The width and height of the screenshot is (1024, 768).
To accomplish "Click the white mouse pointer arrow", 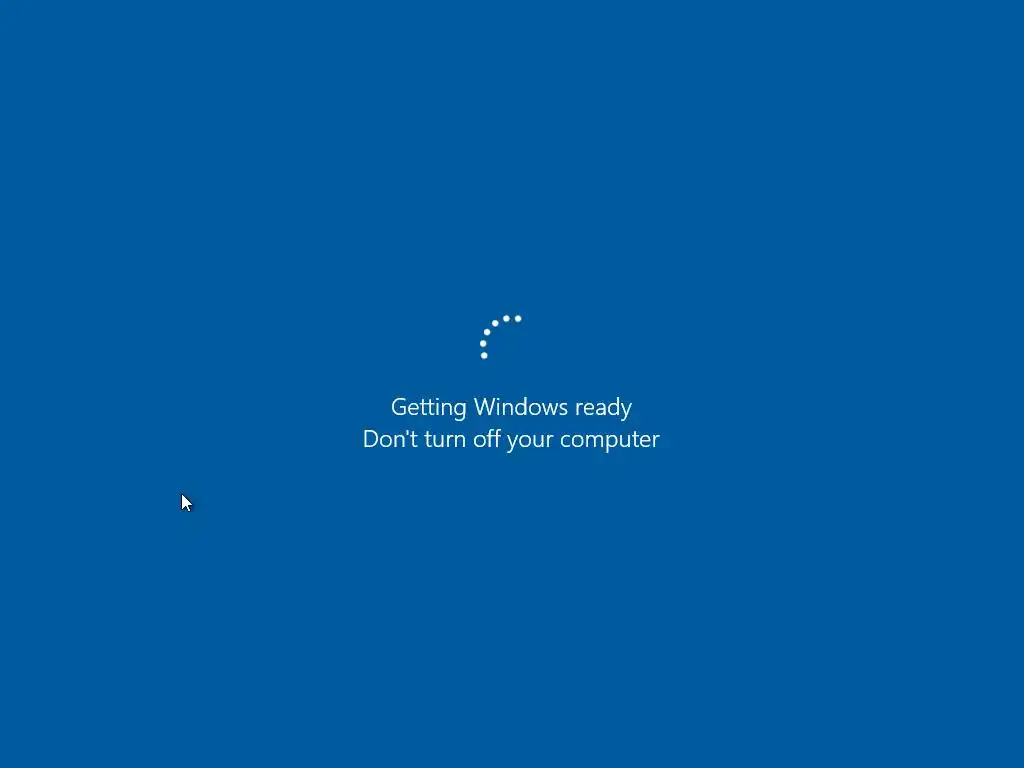I will [187, 503].
